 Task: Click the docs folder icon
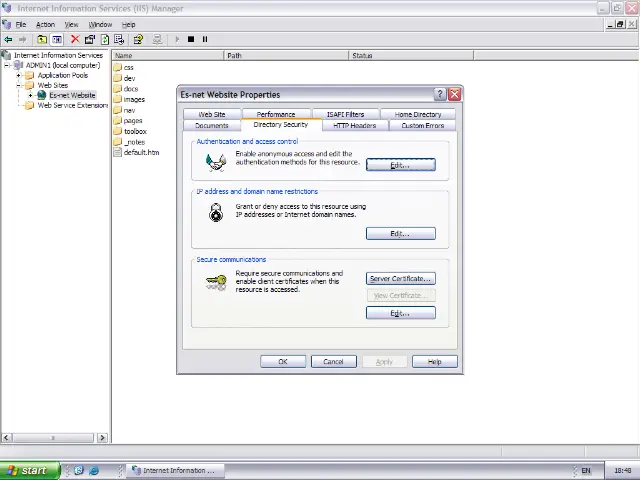pyautogui.click(x=118, y=88)
